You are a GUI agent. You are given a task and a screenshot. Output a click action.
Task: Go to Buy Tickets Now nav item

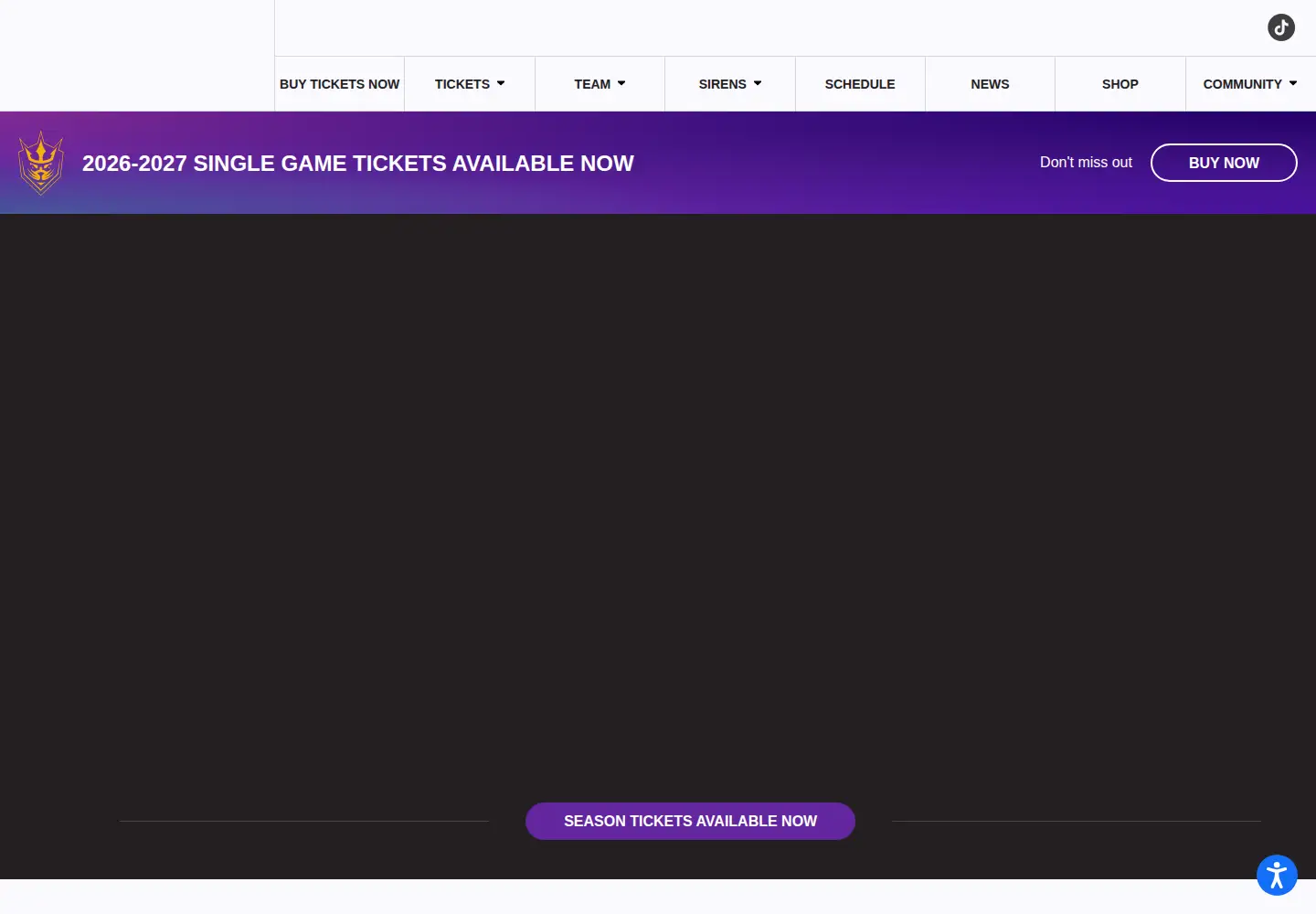pos(340,84)
